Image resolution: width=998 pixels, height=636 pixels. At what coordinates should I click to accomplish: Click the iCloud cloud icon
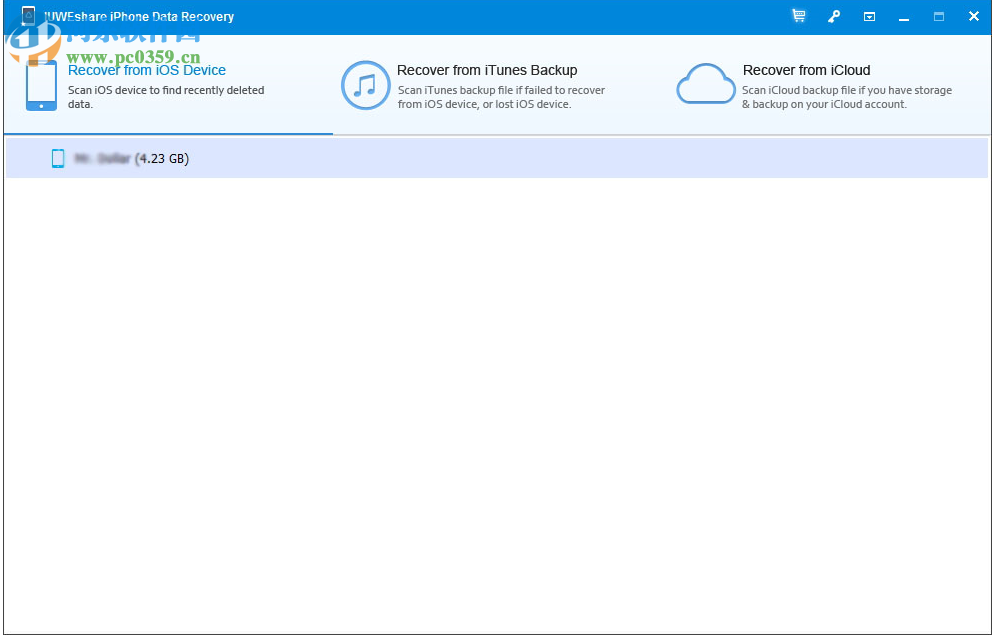706,85
